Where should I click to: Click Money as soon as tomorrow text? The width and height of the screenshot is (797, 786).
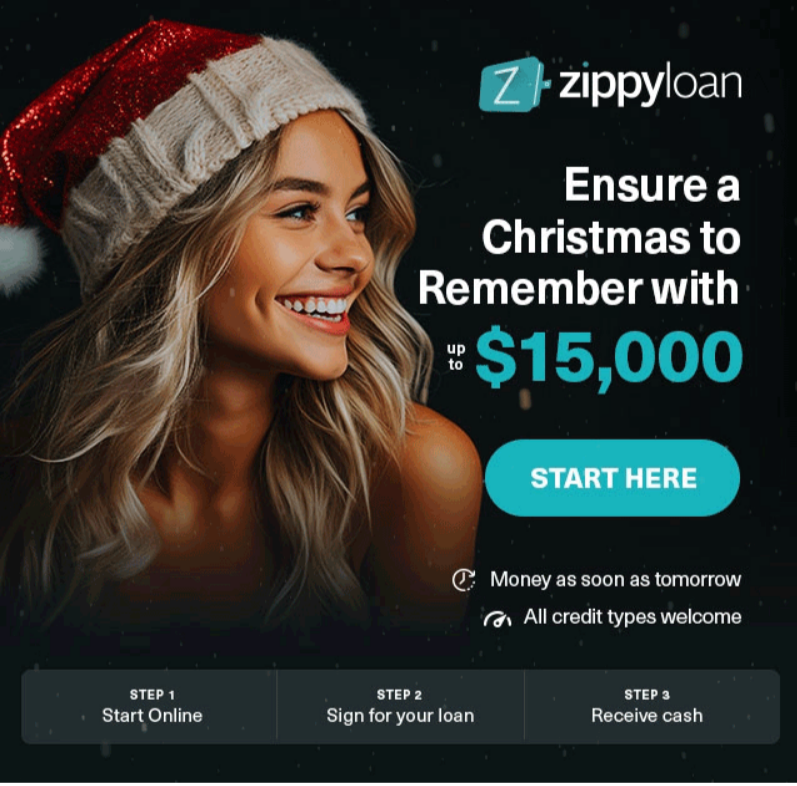[615, 580]
